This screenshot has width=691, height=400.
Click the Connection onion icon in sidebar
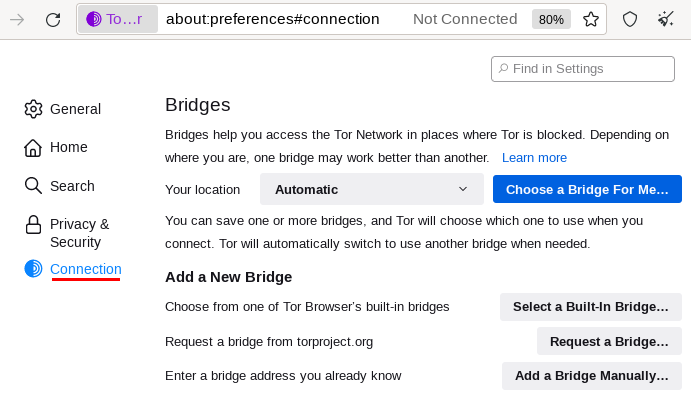[x=33, y=269]
